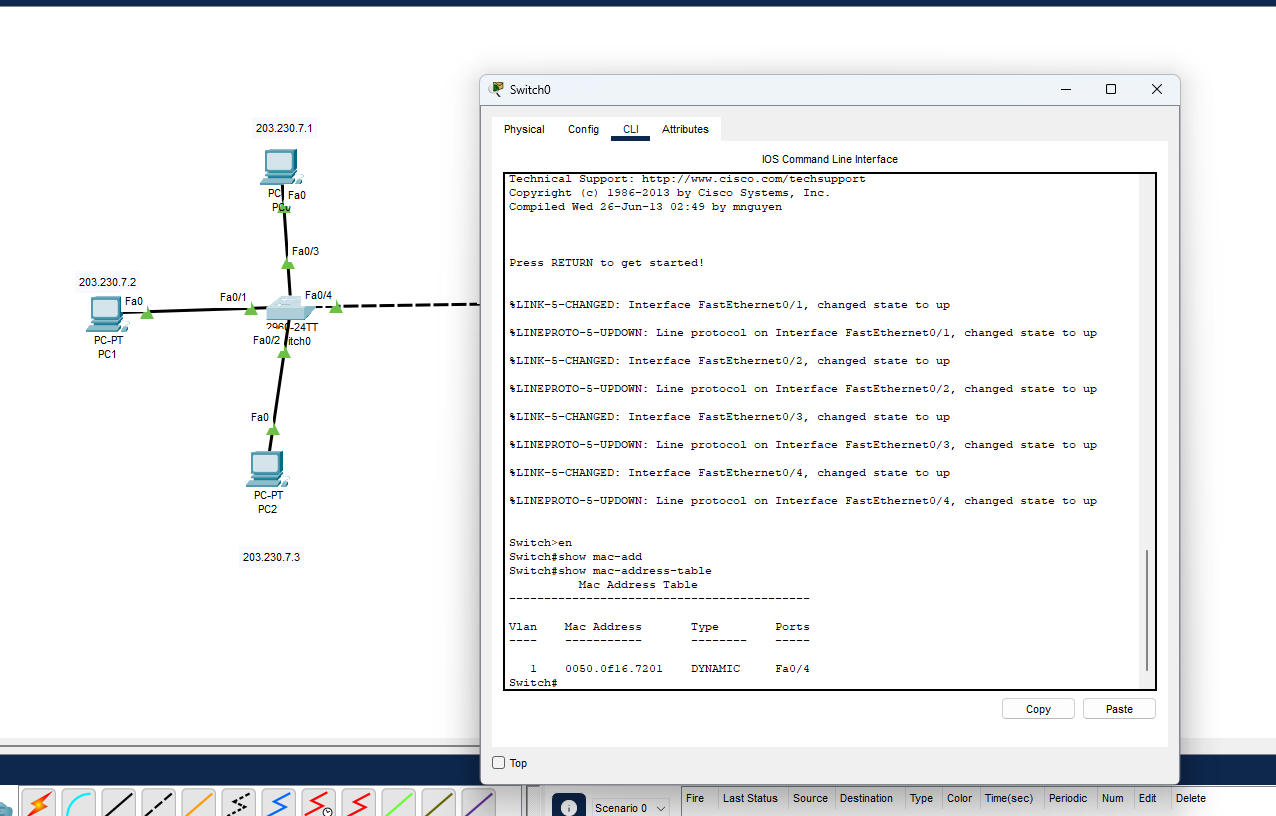Choose the dashed black copper cross-over cable
This screenshot has height=816, width=1276.
[158, 803]
